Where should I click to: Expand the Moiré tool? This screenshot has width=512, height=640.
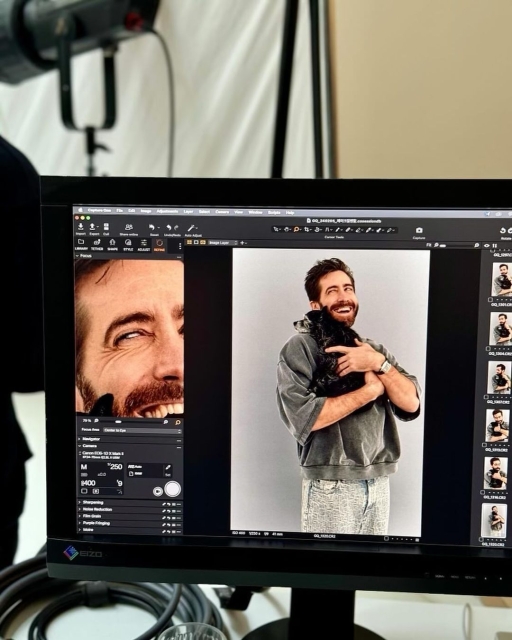point(79,530)
